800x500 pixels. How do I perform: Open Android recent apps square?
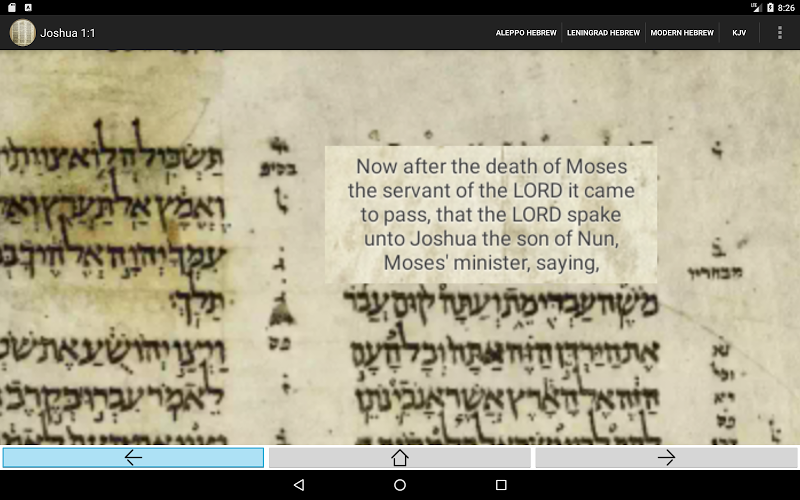pos(501,485)
